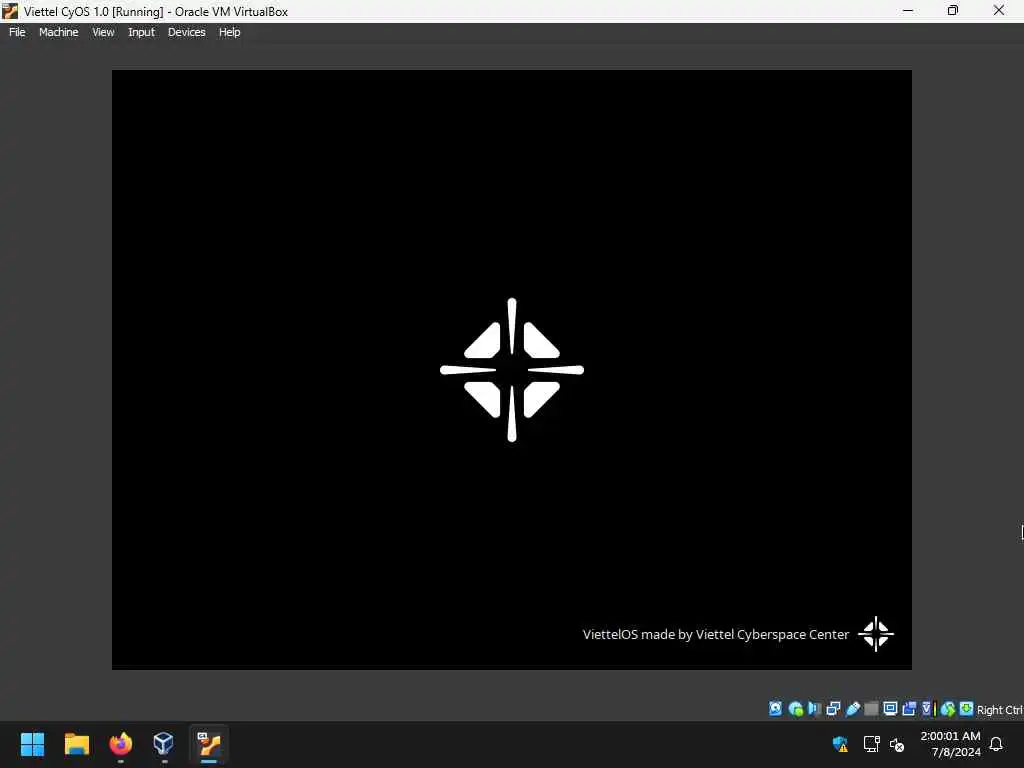
Task: Click the network adapters status icon
Action: pos(833,709)
